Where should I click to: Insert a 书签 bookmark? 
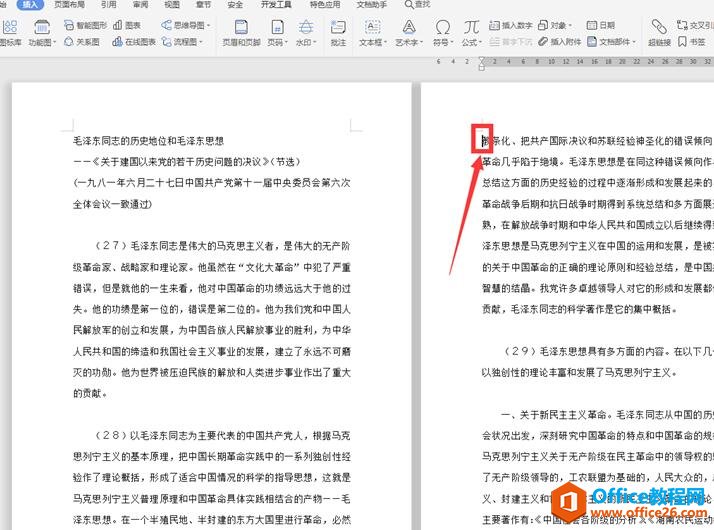click(691, 42)
